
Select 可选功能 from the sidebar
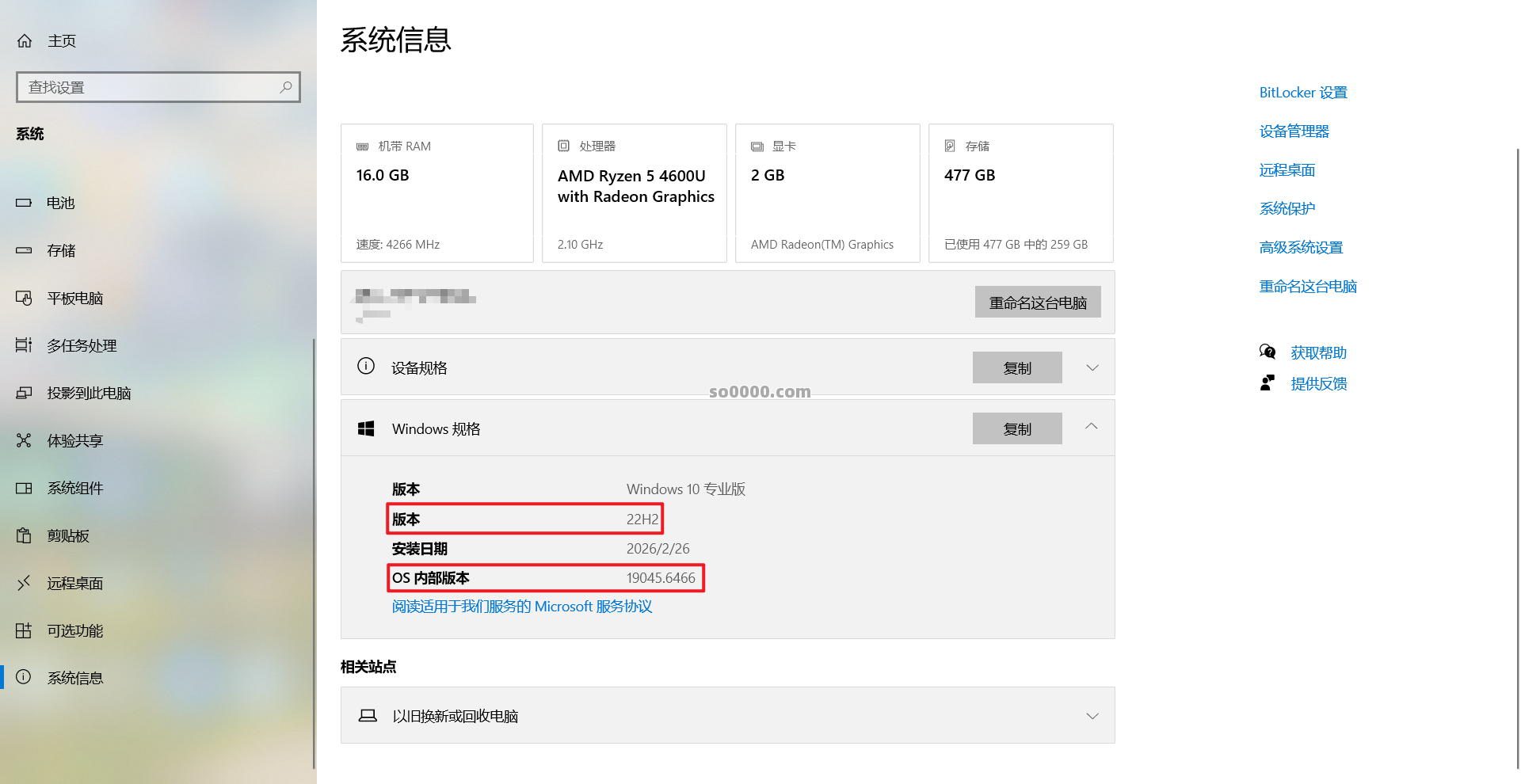pyautogui.click(x=74, y=630)
